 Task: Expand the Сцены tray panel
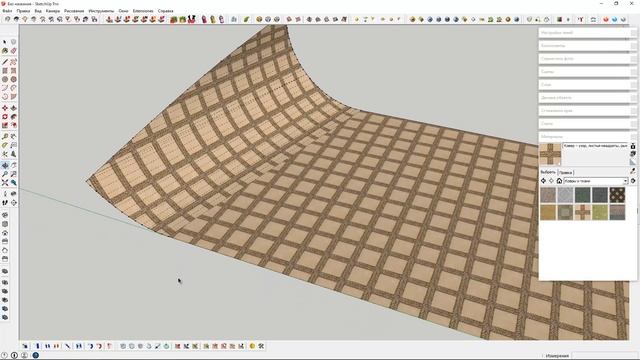(587, 72)
